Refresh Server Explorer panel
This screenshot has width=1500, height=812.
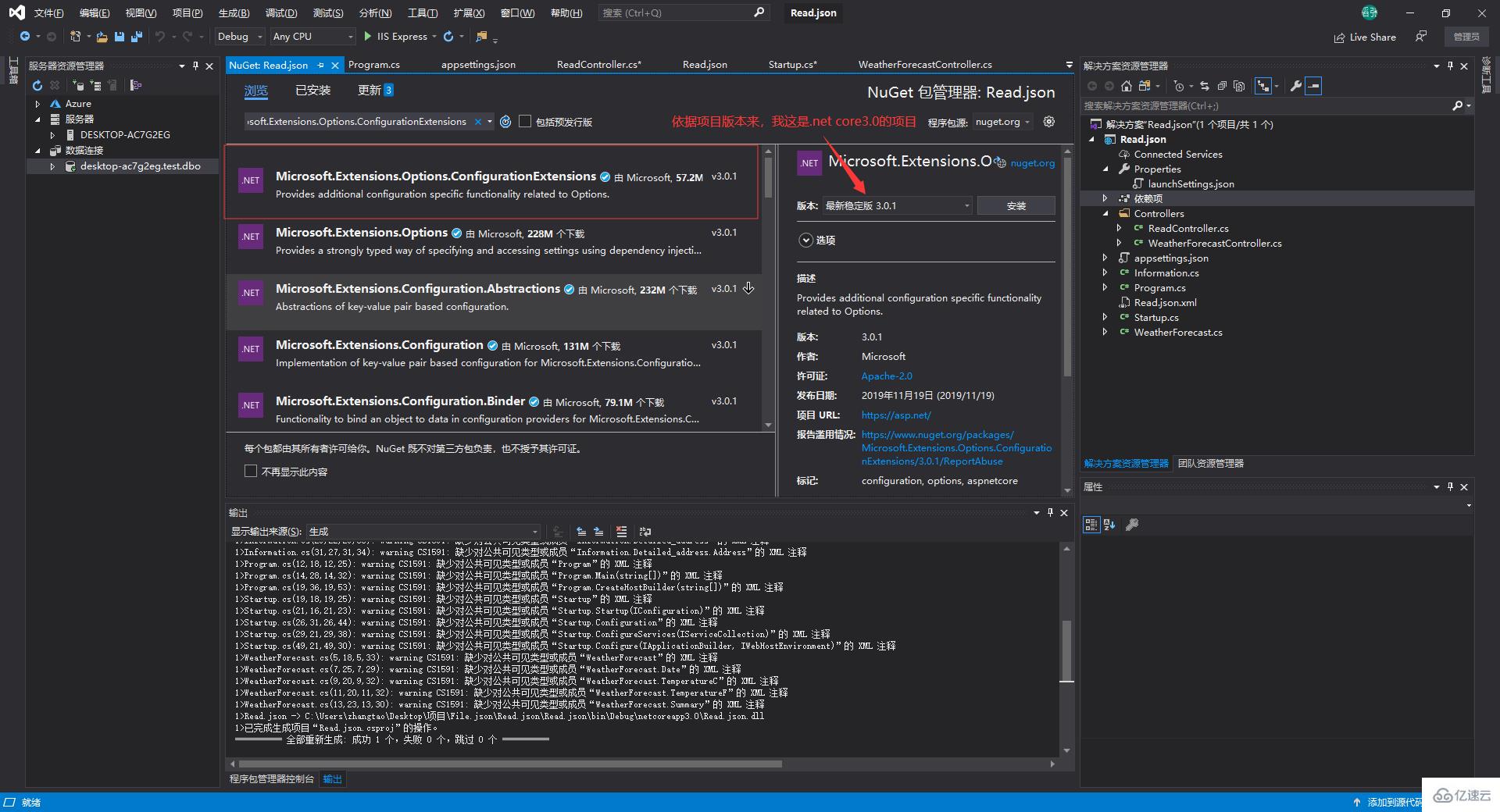37,85
